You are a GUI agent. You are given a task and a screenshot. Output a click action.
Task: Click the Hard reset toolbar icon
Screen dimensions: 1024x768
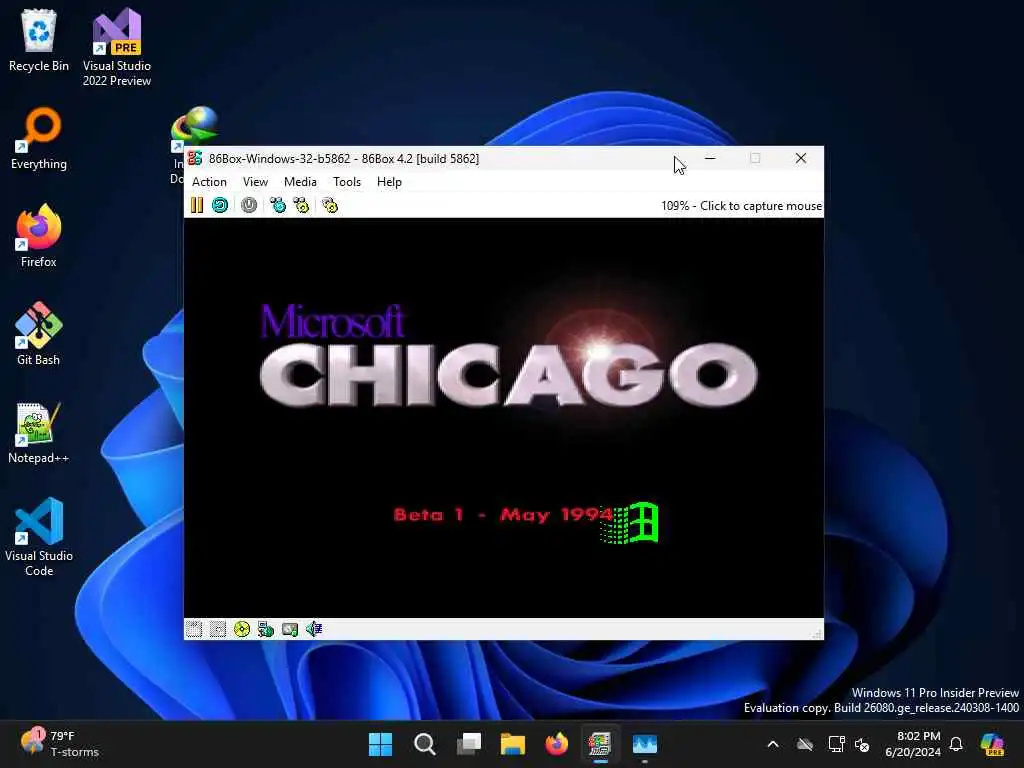click(220, 205)
